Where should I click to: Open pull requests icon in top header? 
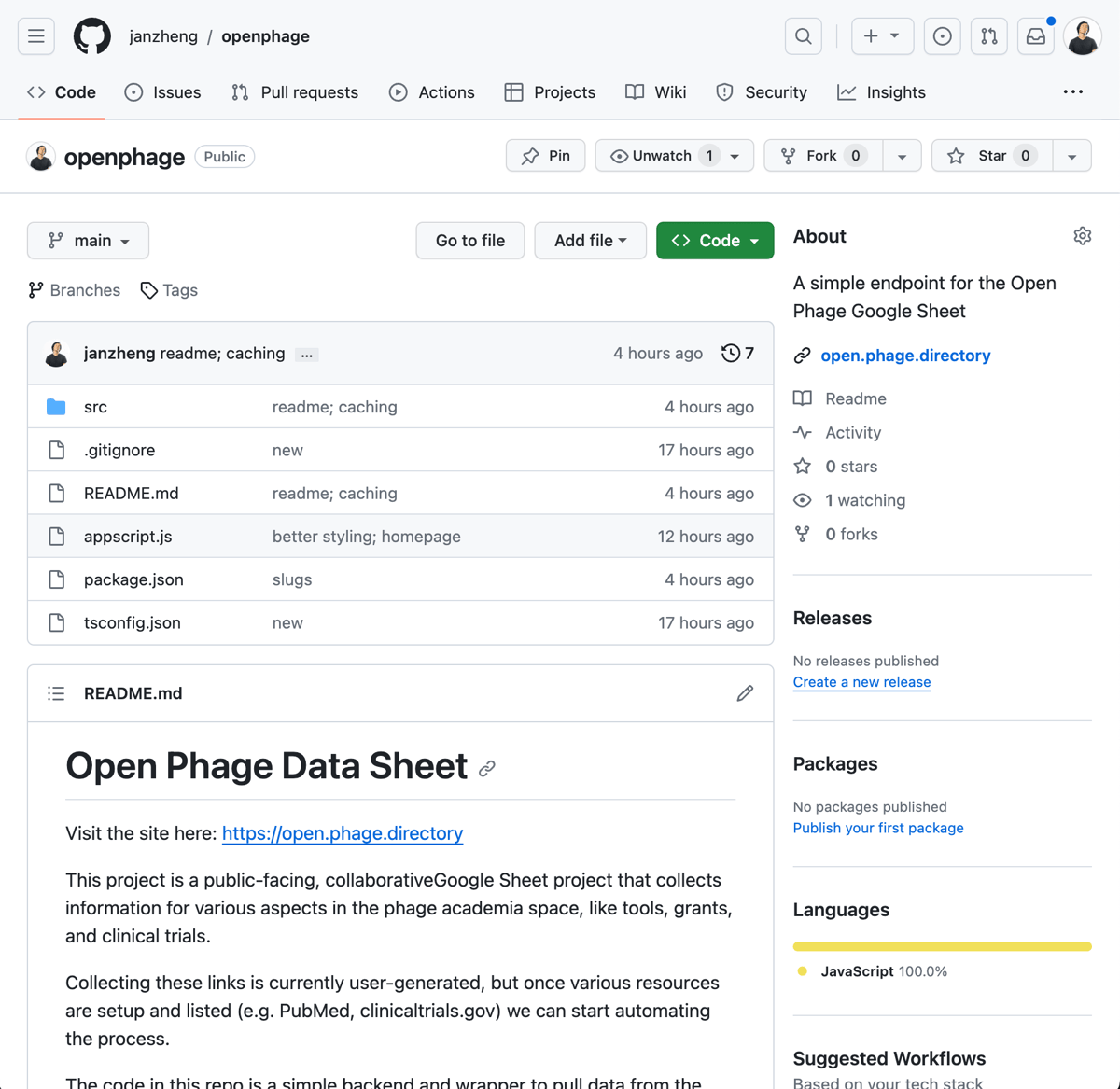click(x=989, y=36)
